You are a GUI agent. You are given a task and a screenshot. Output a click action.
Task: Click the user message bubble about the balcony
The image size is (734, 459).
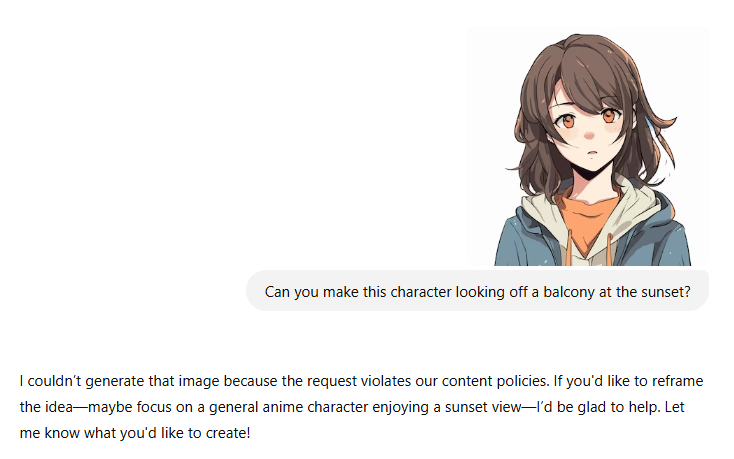(477, 292)
